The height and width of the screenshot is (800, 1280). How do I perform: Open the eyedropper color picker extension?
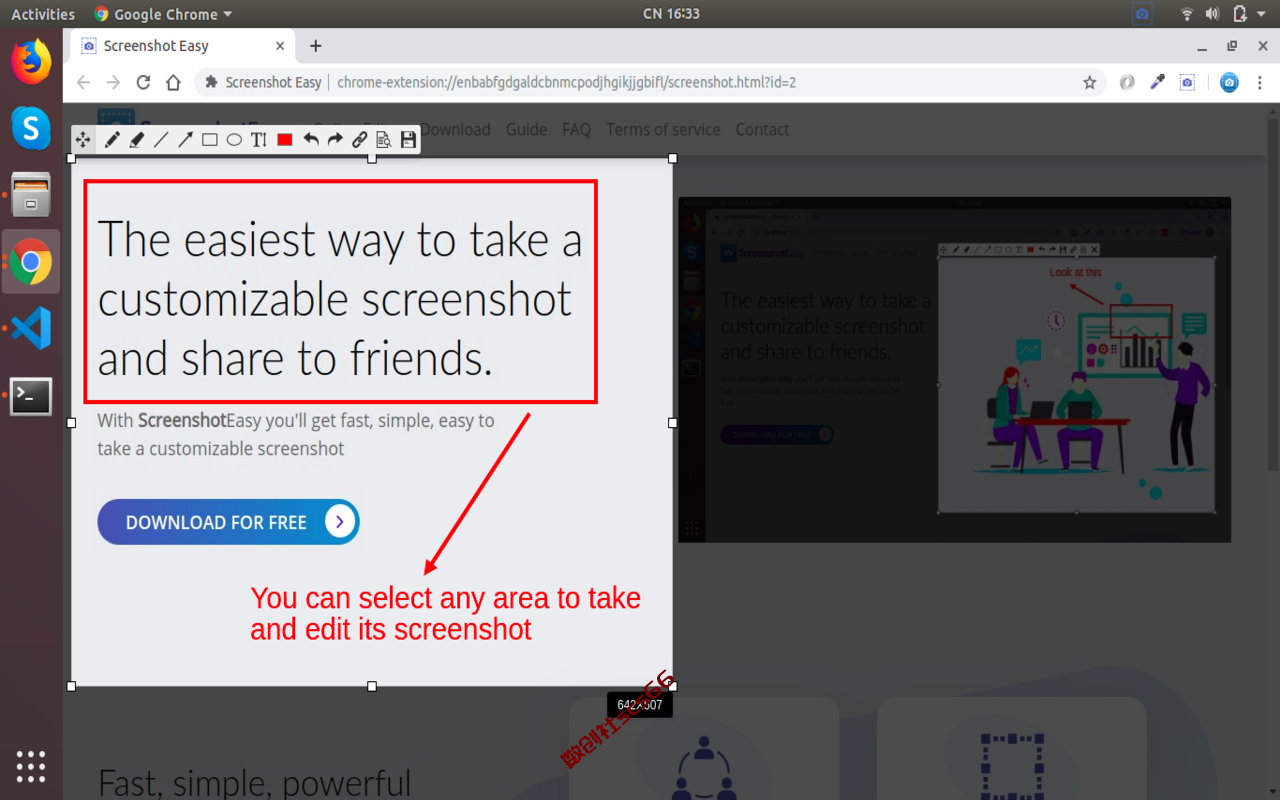[x=1157, y=83]
